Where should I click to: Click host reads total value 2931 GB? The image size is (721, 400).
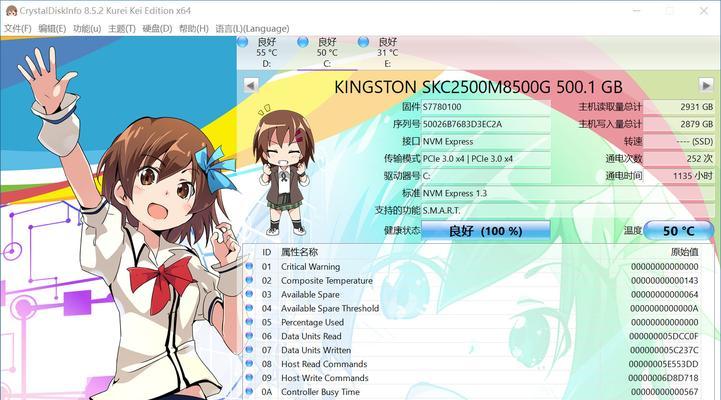click(679, 107)
